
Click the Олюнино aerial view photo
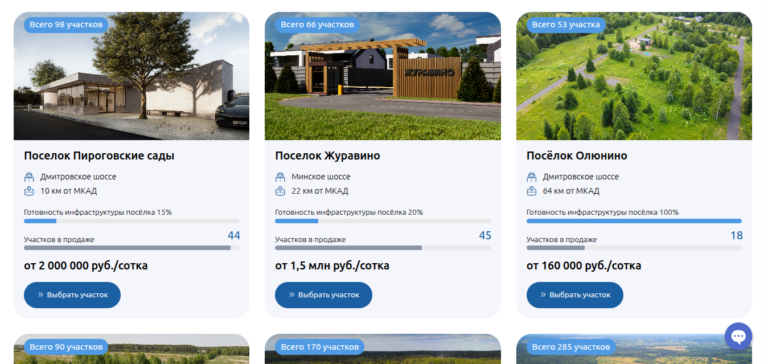[x=634, y=76]
